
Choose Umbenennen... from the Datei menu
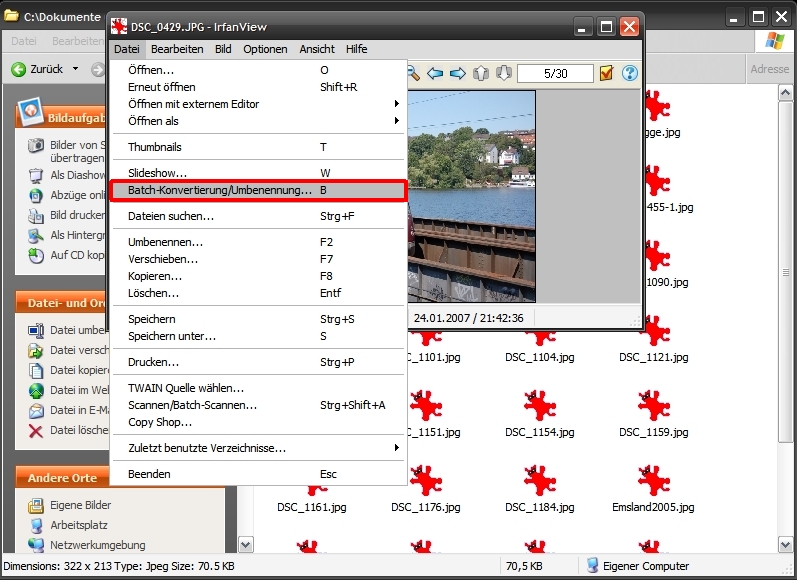pos(259,242)
